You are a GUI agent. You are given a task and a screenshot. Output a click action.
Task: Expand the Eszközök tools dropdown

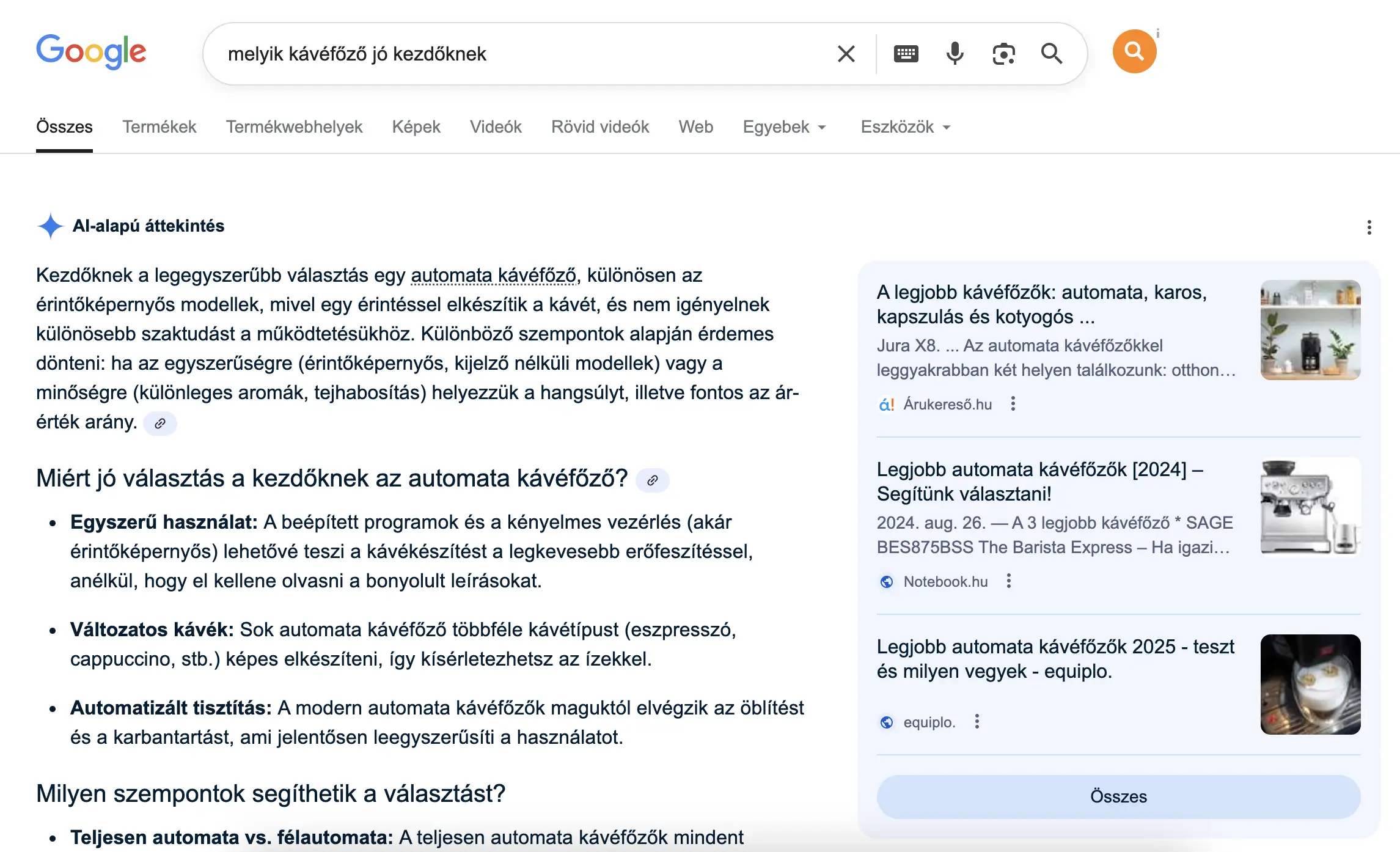pos(906,127)
